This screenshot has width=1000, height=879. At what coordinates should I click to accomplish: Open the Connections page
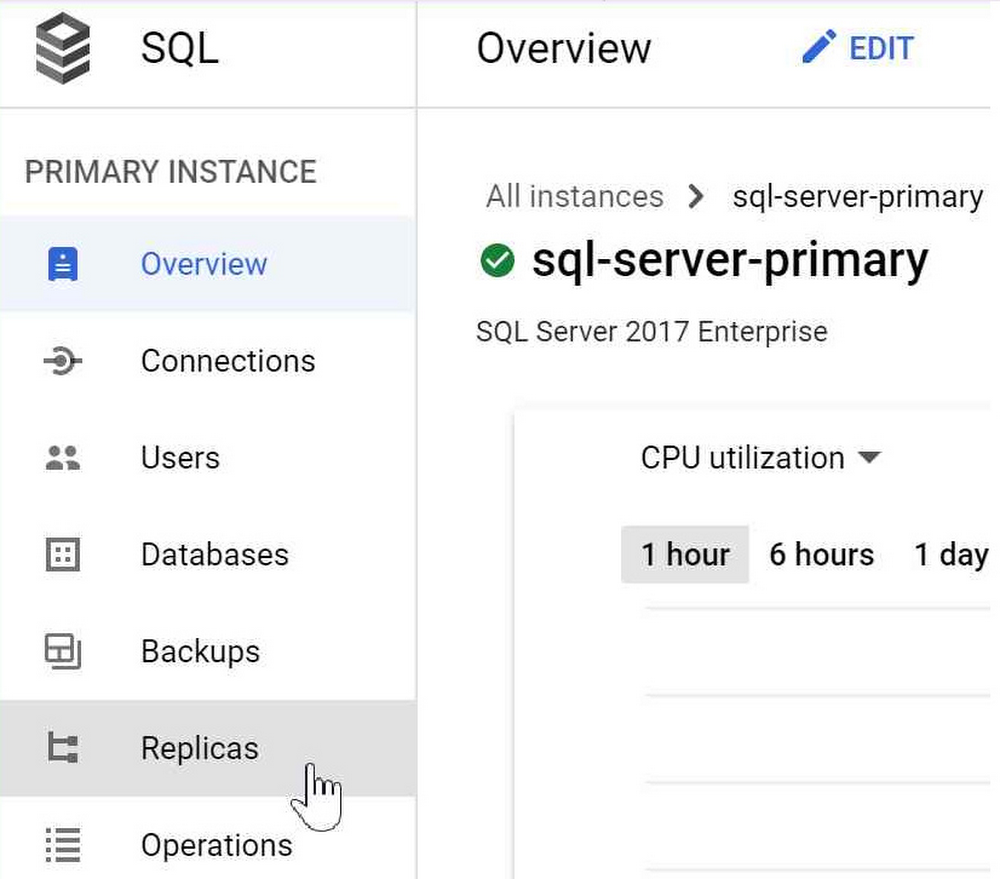point(208,361)
